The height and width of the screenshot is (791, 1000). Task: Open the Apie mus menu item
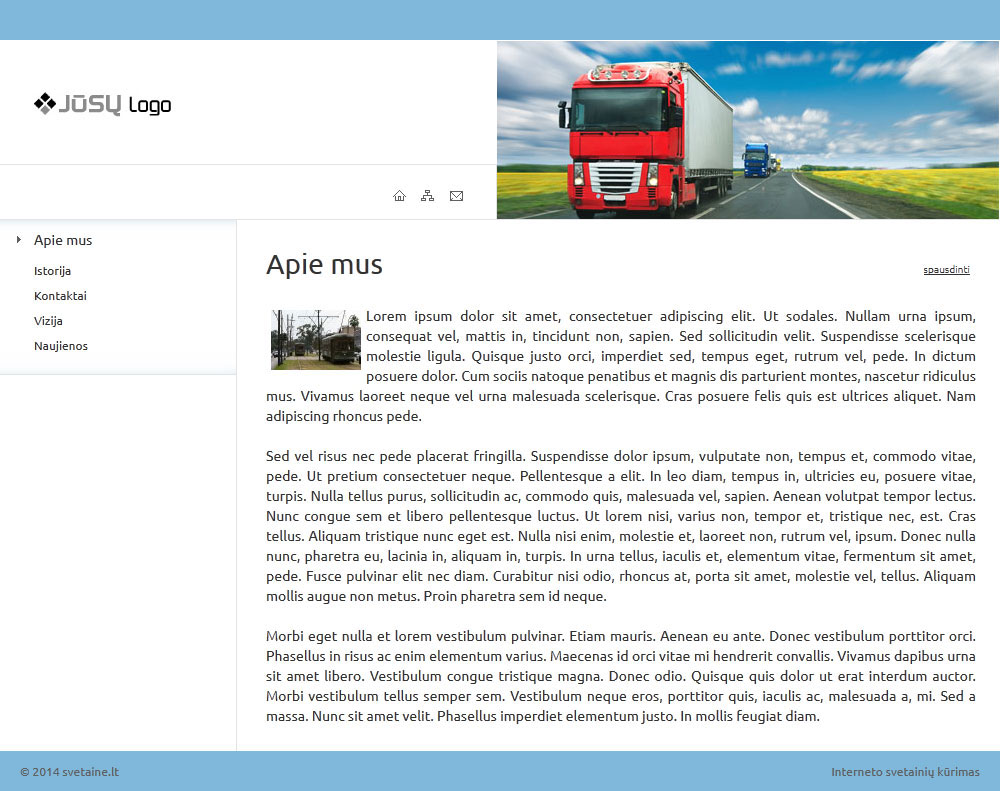(x=63, y=240)
